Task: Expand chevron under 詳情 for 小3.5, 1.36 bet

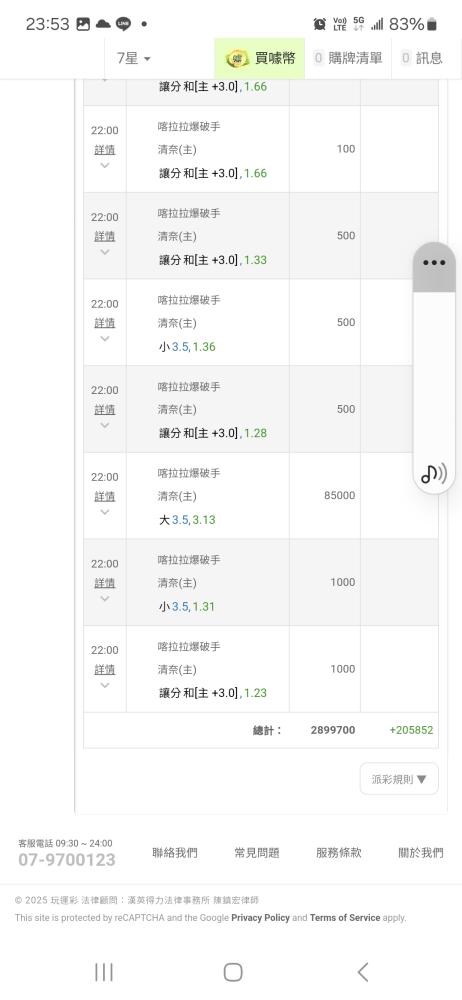Action: point(105,338)
